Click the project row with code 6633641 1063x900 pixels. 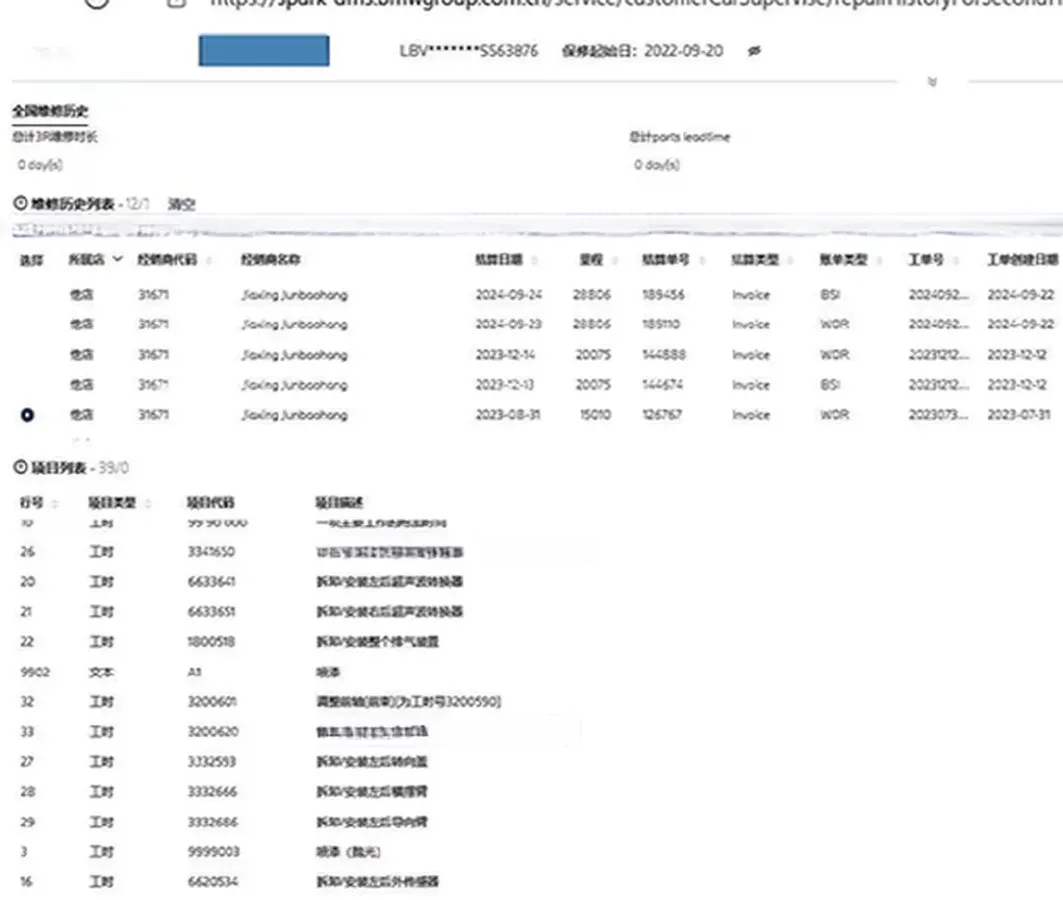click(x=210, y=582)
